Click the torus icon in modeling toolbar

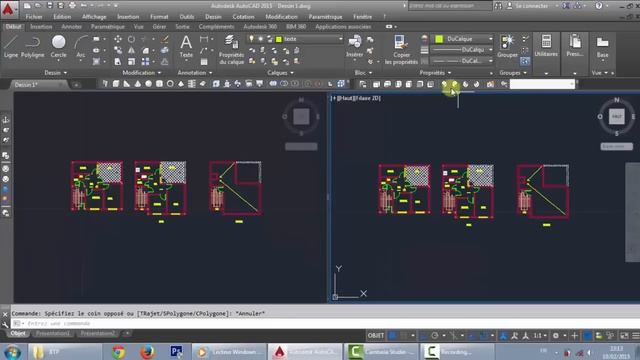(170, 84)
